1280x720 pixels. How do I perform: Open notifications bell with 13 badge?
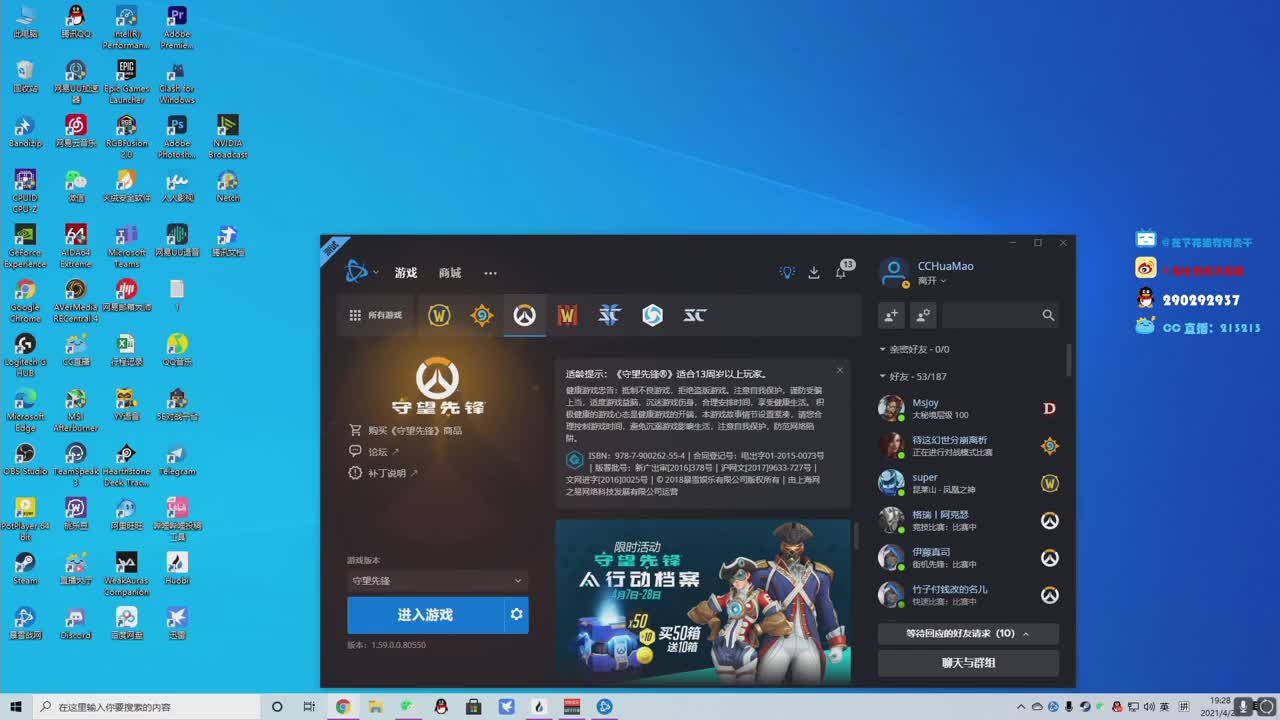pyautogui.click(x=842, y=270)
